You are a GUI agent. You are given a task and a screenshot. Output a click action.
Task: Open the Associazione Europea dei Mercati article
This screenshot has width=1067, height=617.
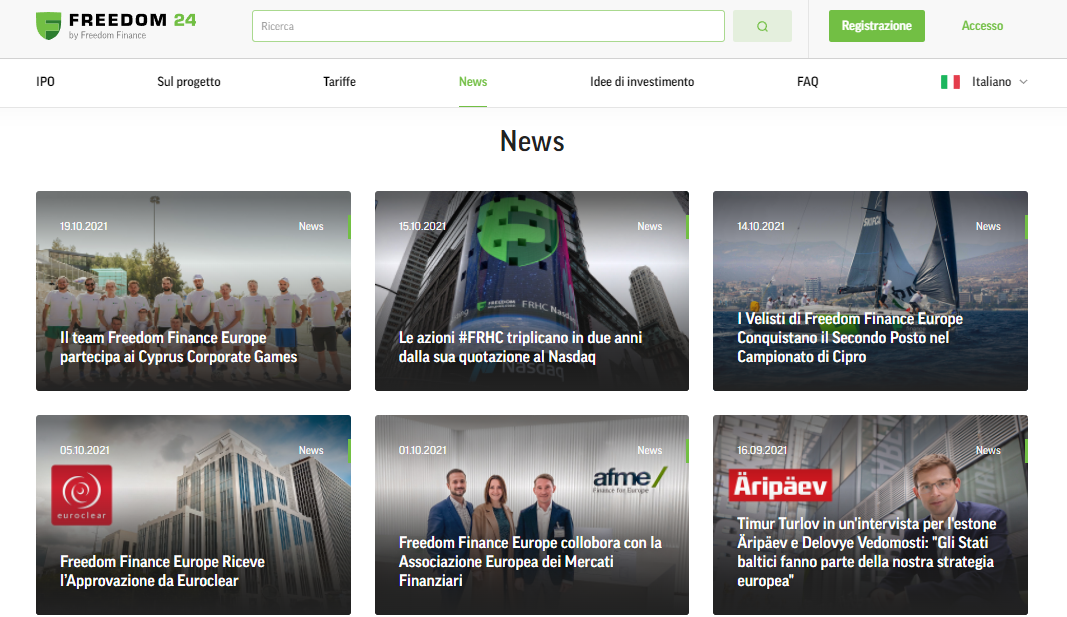pyautogui.click(x=529, y=561)
